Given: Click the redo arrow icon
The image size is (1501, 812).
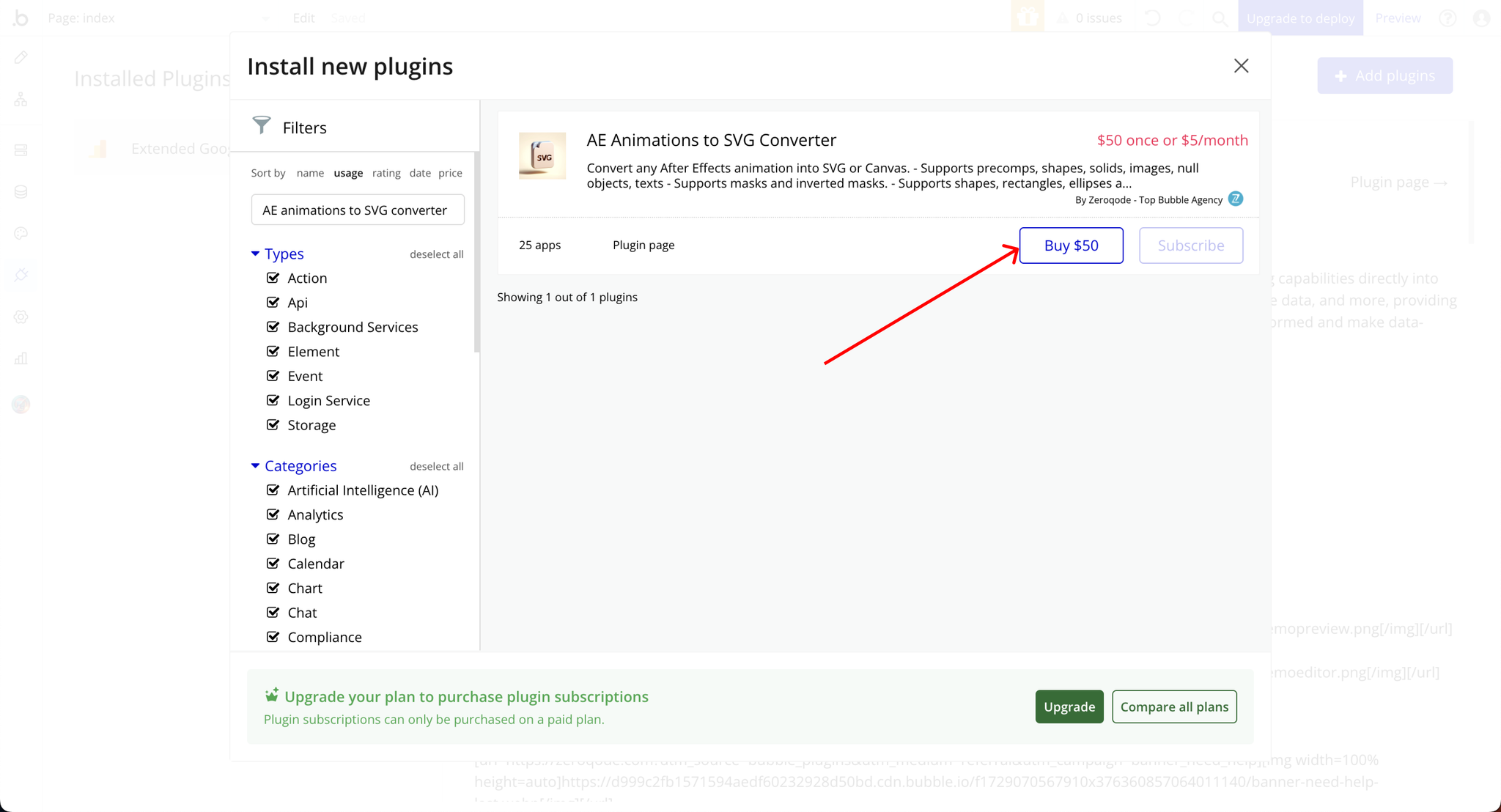Looking at the screenshot, I should pos(1186,18).
